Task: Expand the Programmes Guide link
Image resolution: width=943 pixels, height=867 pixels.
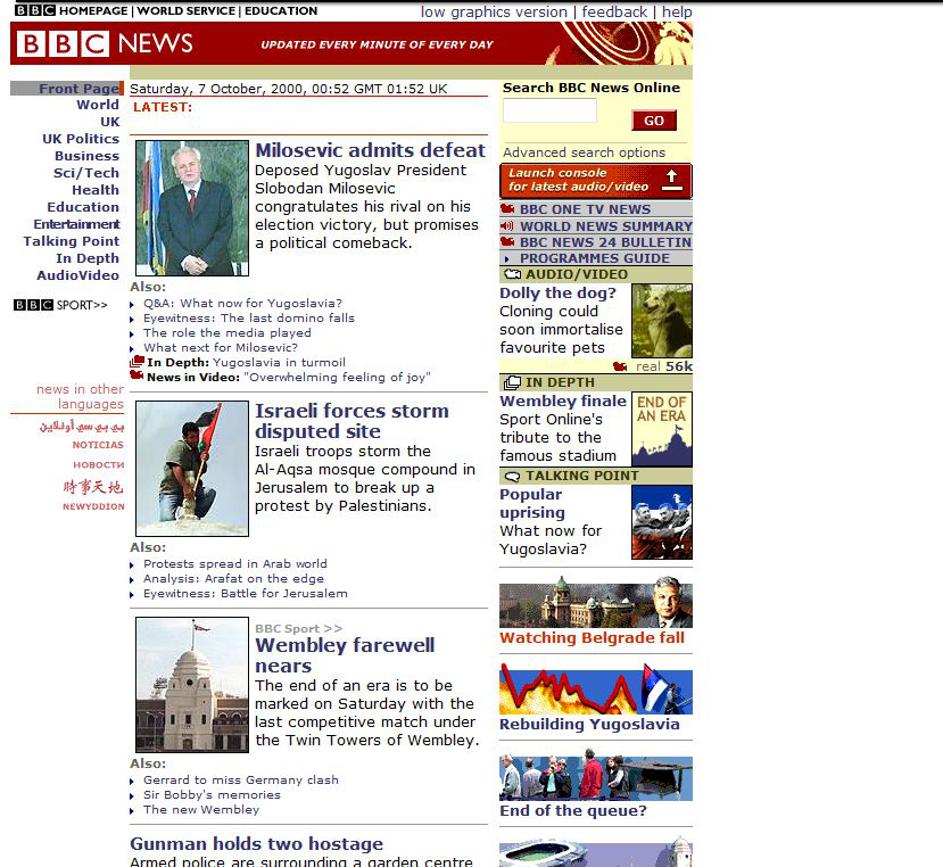Action: click(594, 258)
